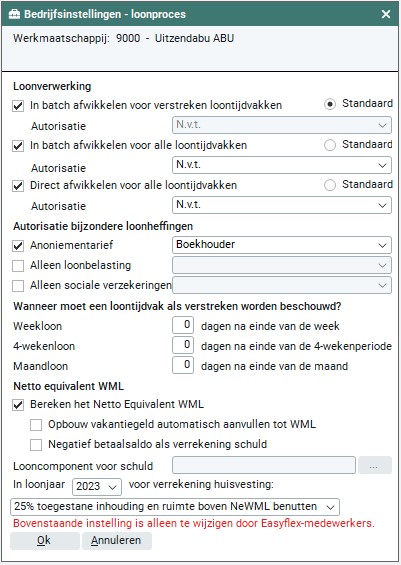This screenshot has height=565, width=401.
Task: Click the Annuleren button
Action: pos(117,540)
